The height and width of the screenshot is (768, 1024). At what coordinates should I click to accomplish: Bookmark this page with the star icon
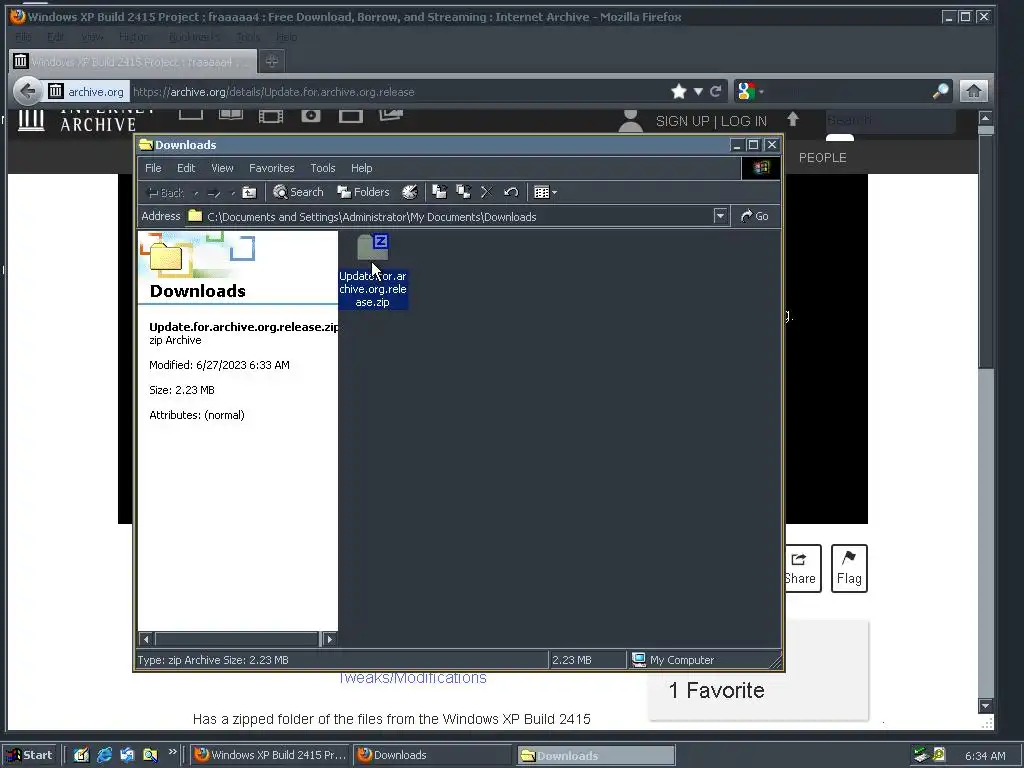pyautogui.click(x=679, y=91)
